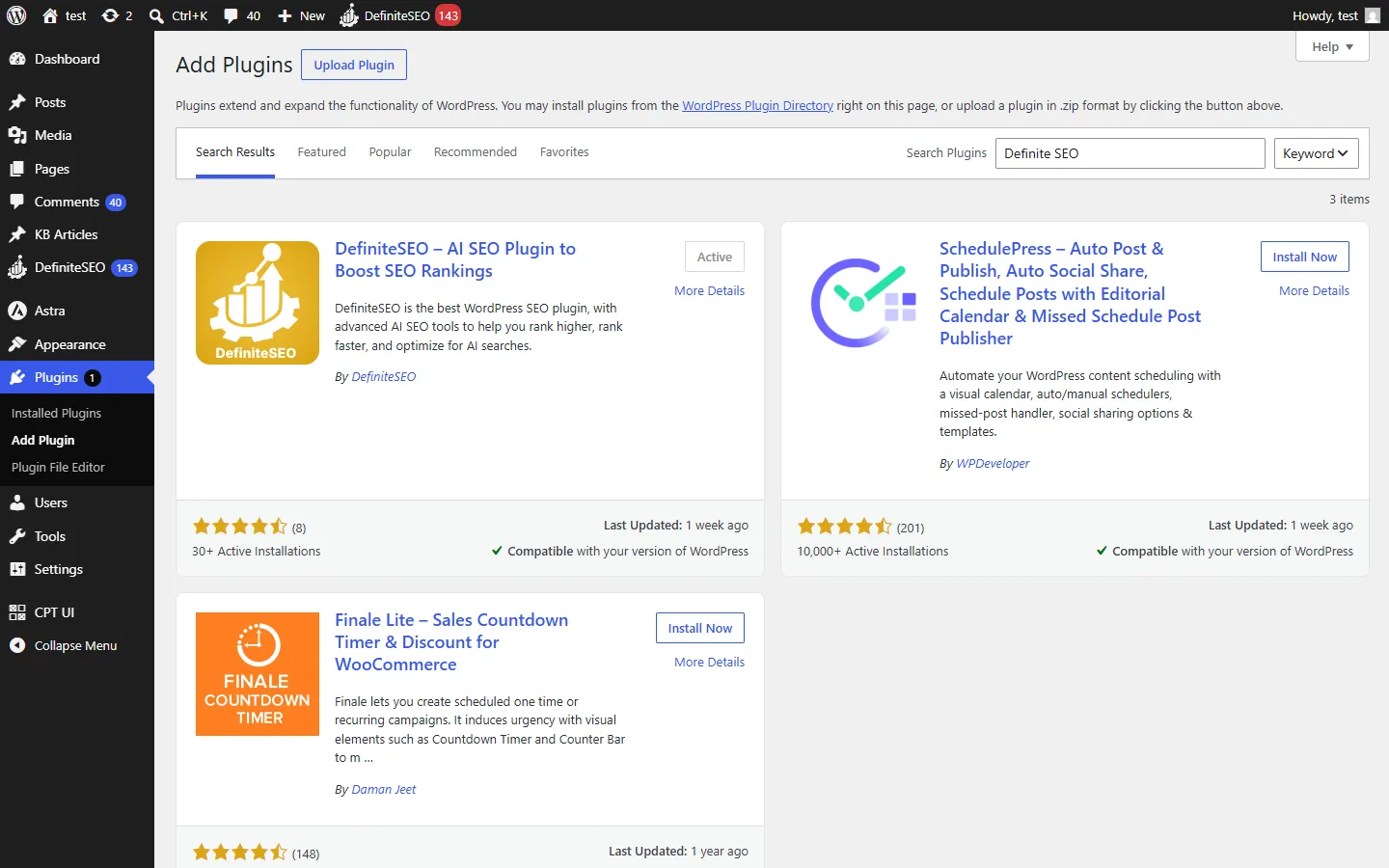Open Daman Jeet author link
The image size is (1389, 868).
[384, 790]
